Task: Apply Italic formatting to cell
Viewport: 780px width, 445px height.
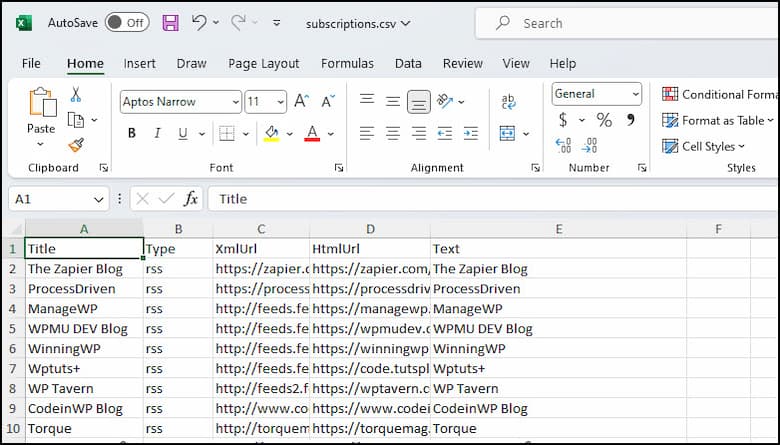Action: click(x=157, y=133)
